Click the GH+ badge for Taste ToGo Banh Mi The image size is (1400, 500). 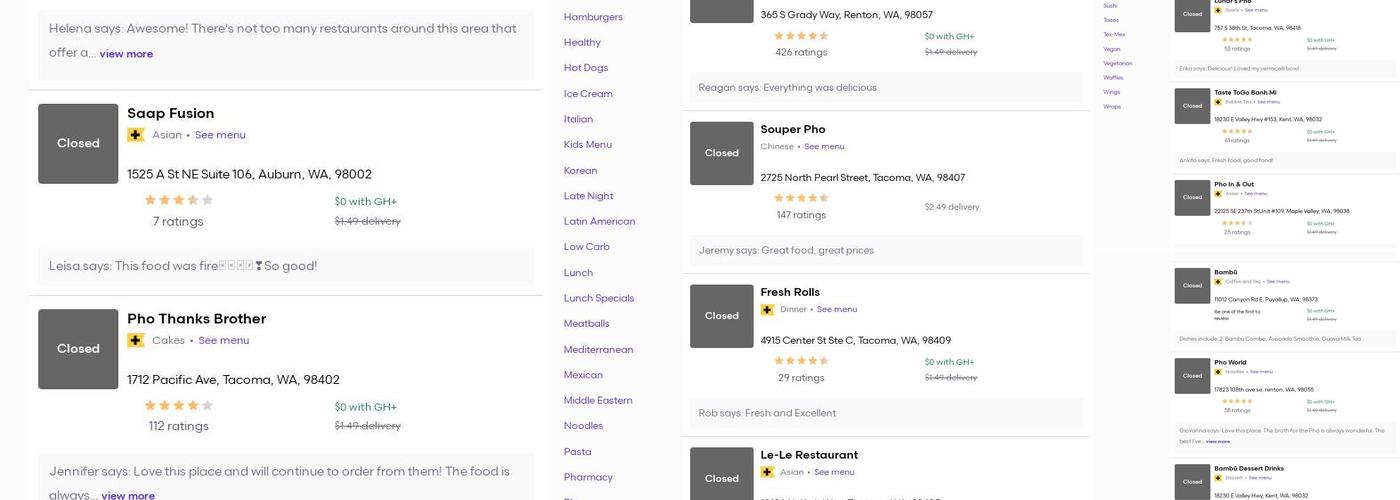[x=1218, y=102]
